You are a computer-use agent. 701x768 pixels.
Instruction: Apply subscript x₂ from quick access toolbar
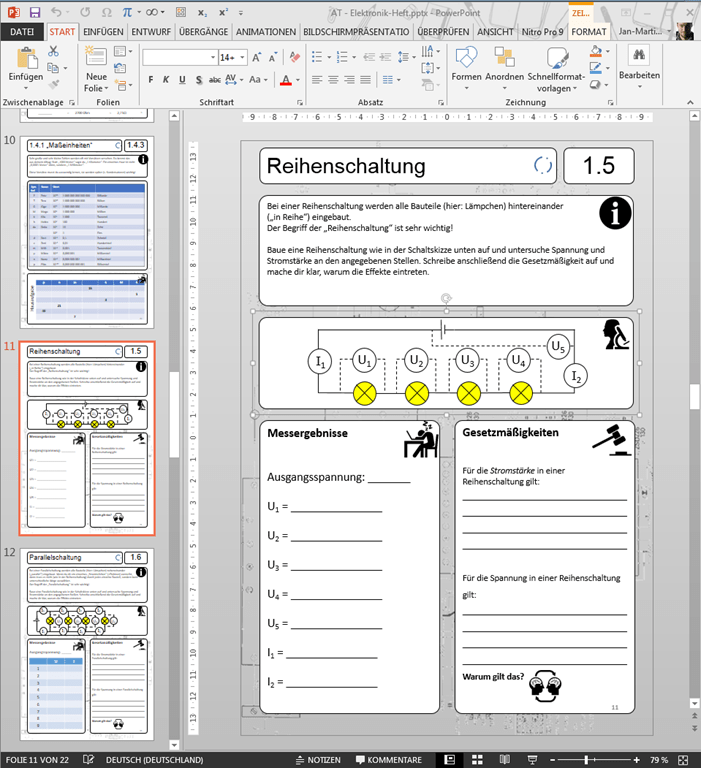click(202, 13)
